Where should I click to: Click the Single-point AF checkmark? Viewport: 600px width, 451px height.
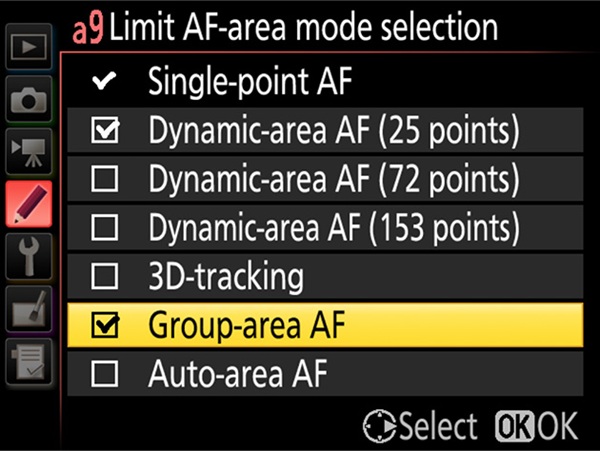(x=104, y=83)
